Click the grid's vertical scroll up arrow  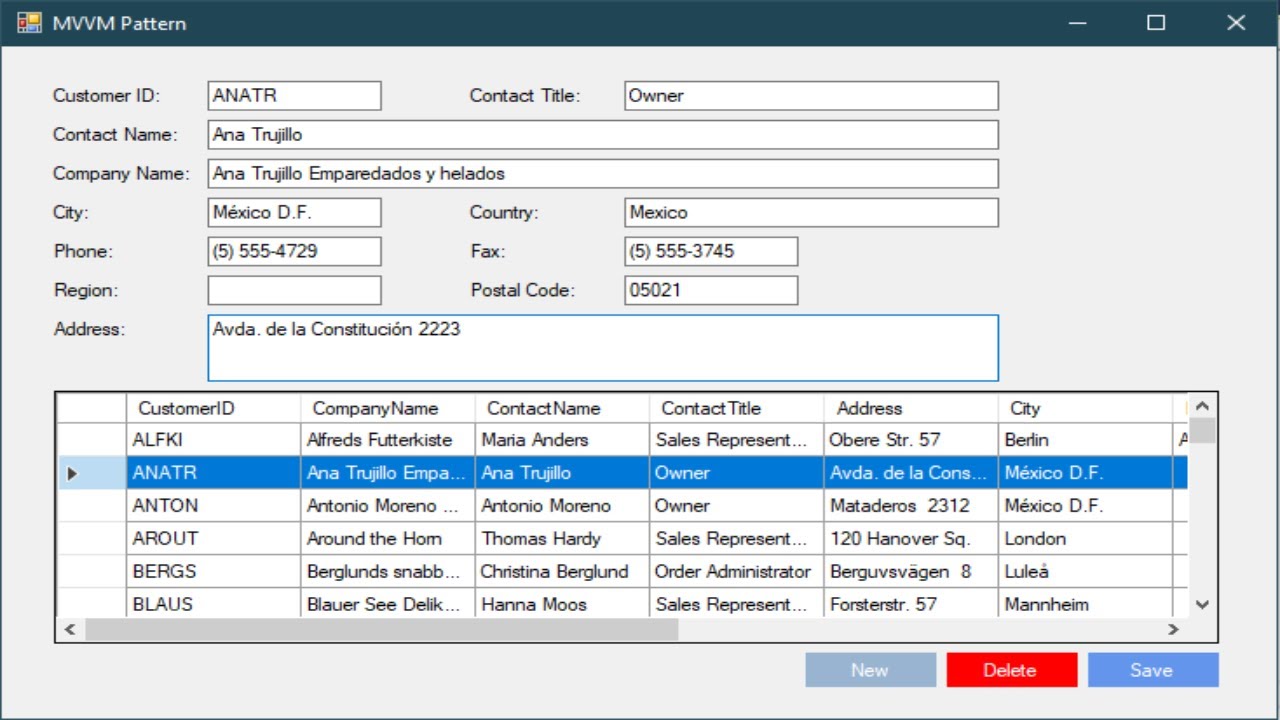(1202, 406)
